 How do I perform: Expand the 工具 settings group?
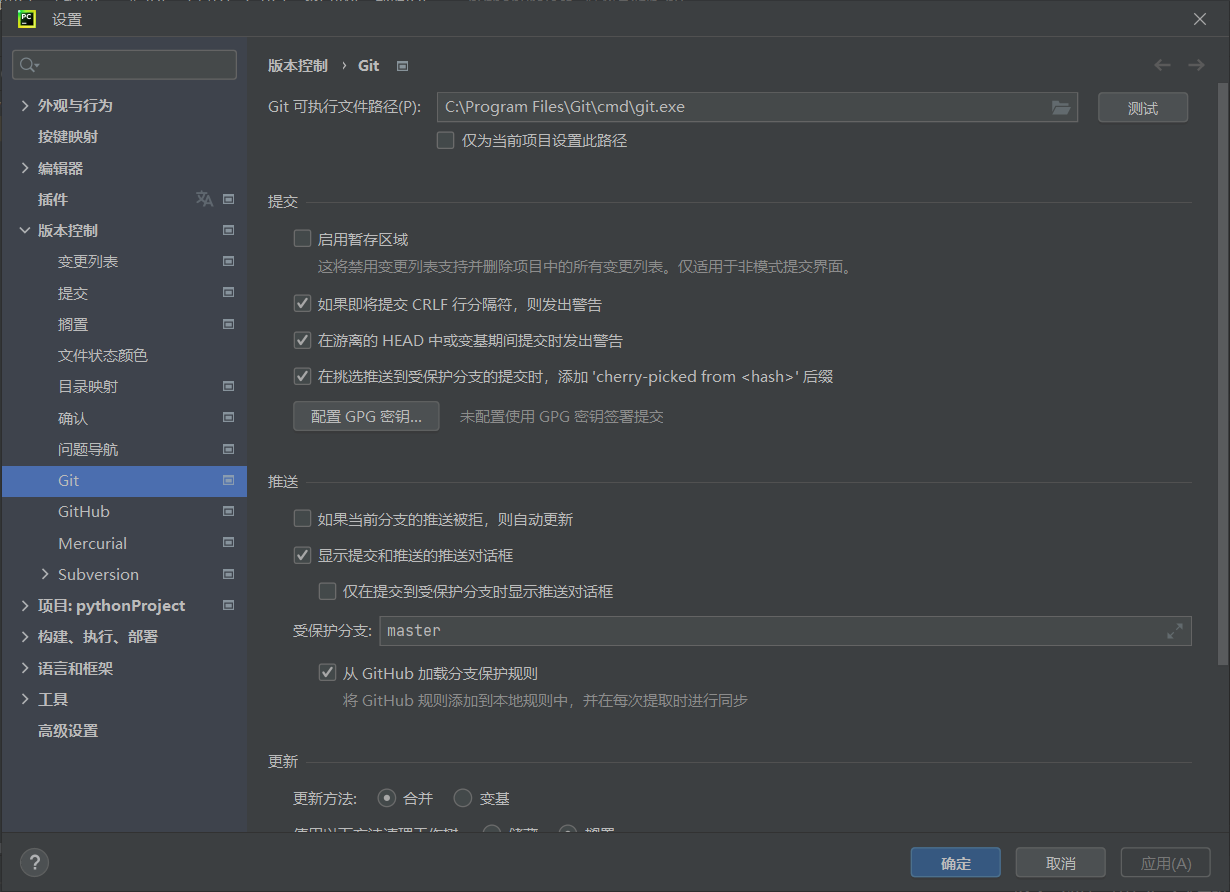(25, 699)
